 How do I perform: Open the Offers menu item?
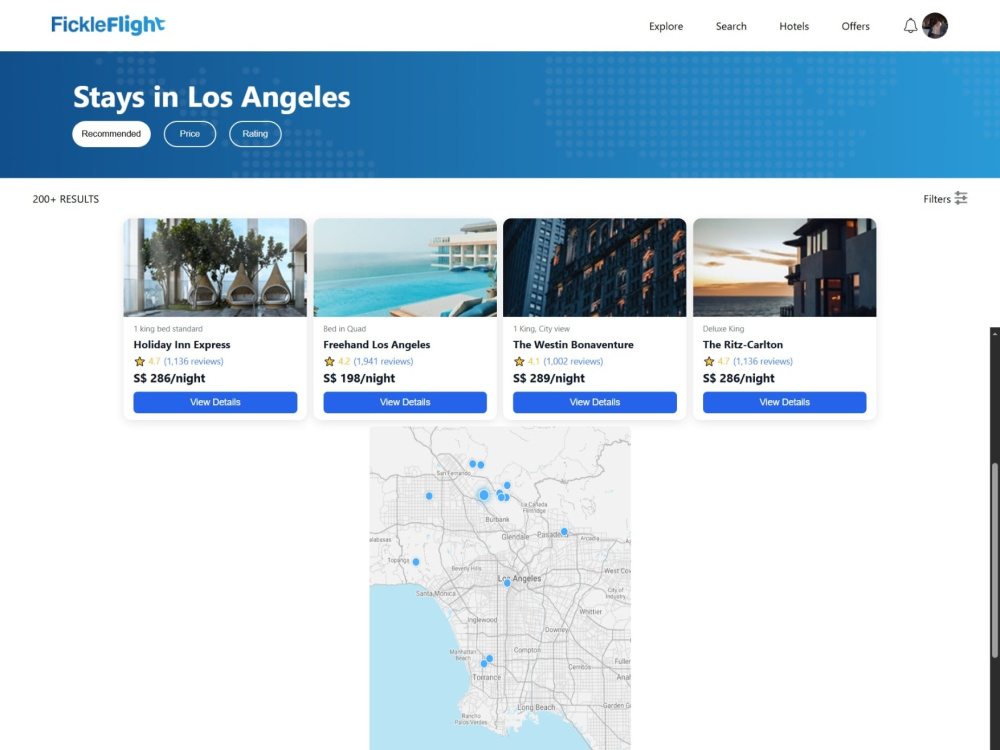(x=855, y=26)
